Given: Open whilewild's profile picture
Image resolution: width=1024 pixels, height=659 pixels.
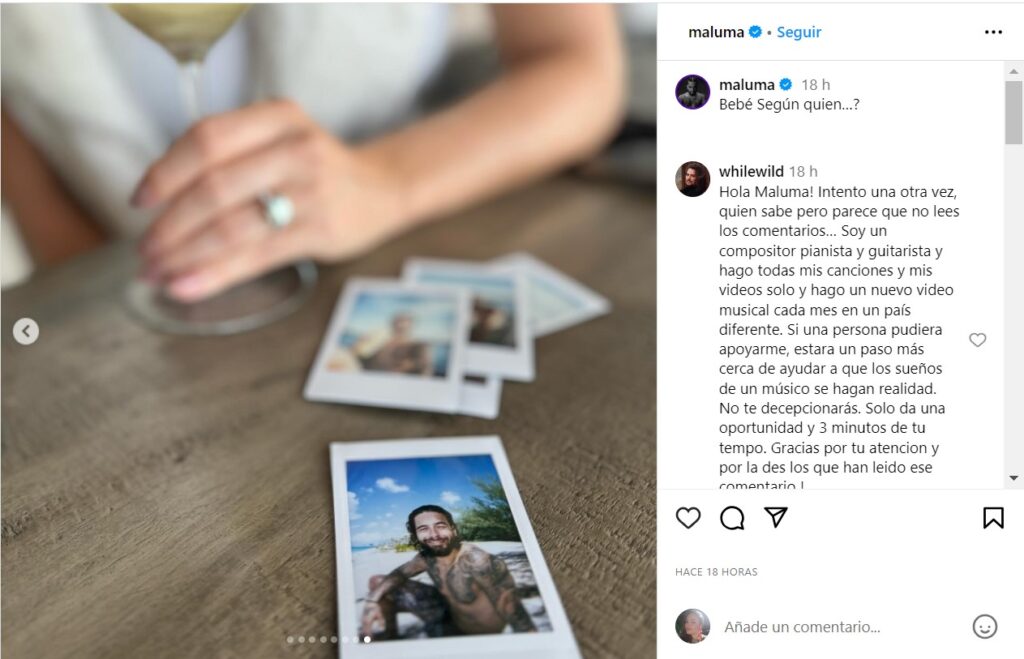Looking at the screenshot, I should [692, 179].
